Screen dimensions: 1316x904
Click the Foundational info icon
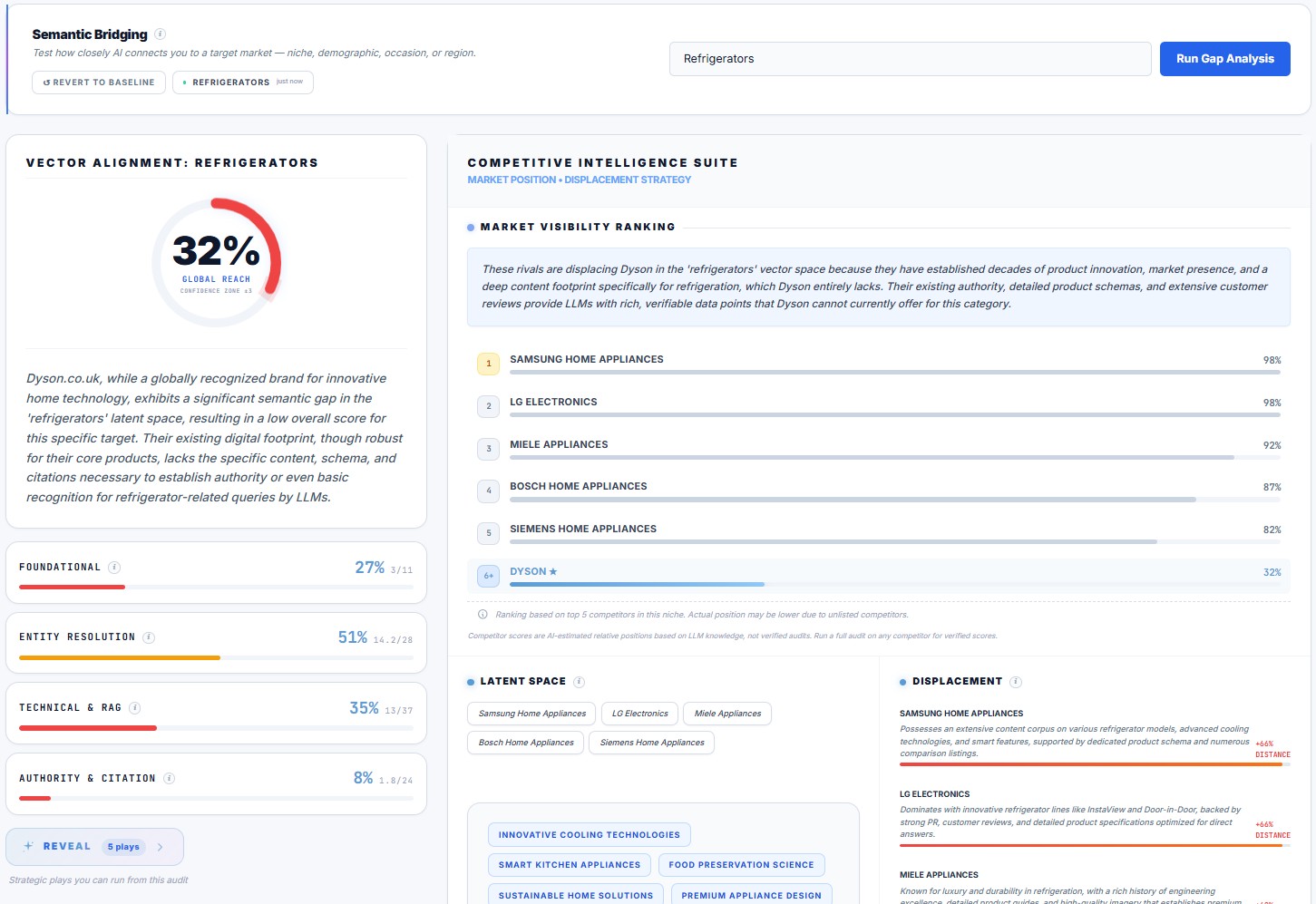pyautogui.click(x=114, y=568)
